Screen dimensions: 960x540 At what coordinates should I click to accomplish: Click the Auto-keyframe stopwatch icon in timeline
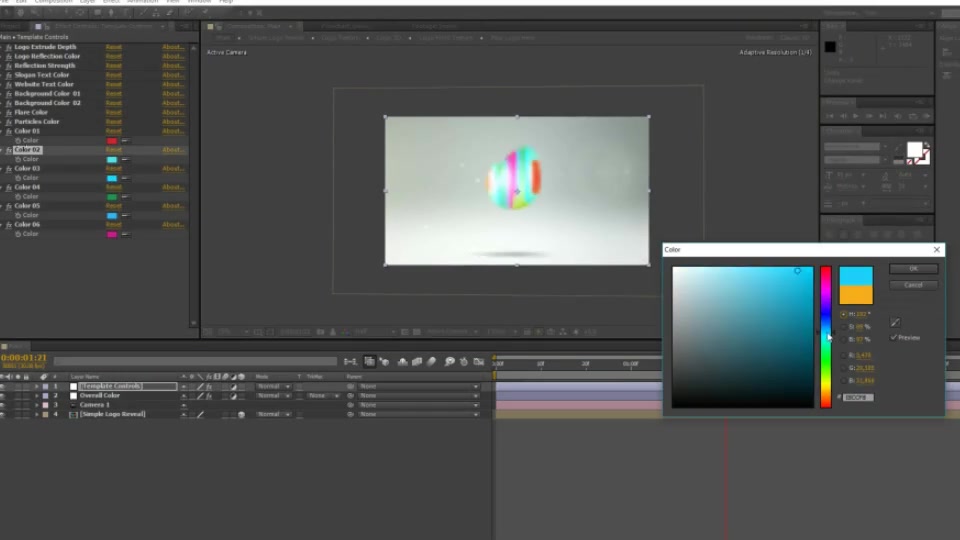click(463, 362)
